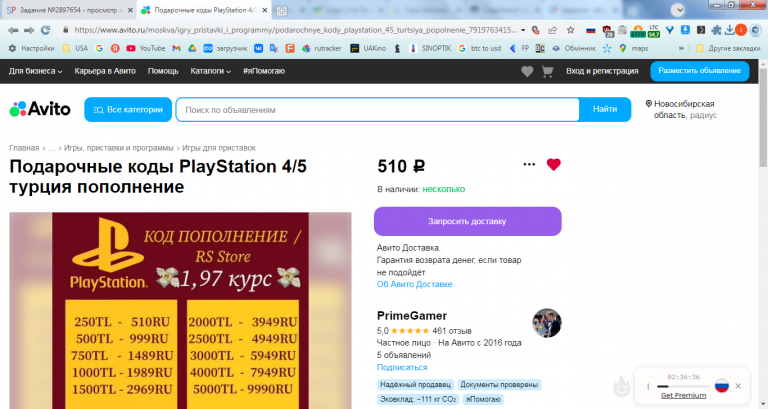This screenshot has height=409, width=768.
Task: Click the Get Premium link
Action: [x=683, y=395]
